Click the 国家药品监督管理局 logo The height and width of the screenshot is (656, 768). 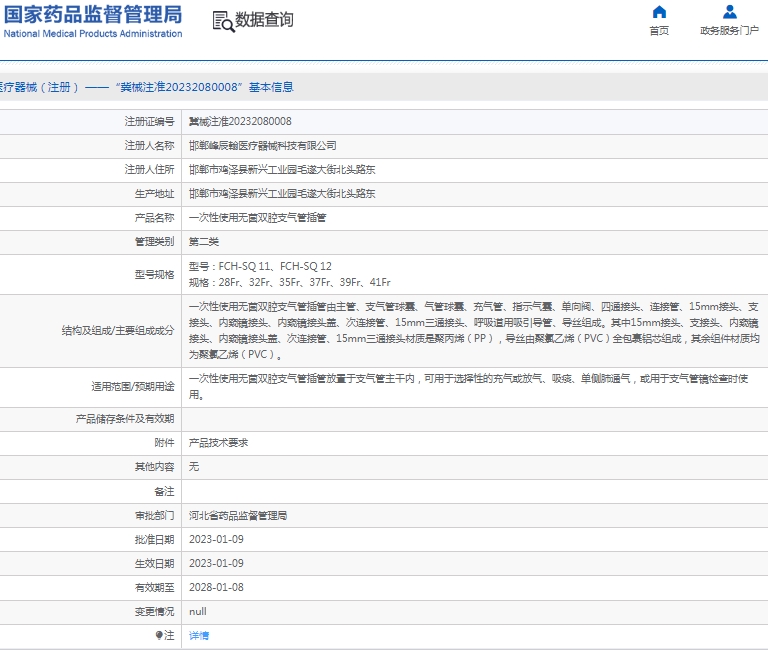pyautogui.click(x=92, y=14)
